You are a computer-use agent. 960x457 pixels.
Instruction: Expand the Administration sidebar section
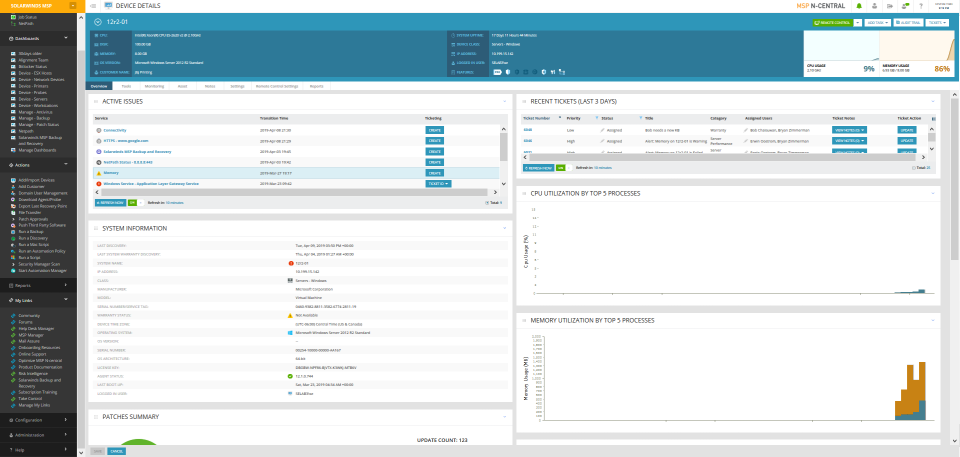tap(65, 435)
